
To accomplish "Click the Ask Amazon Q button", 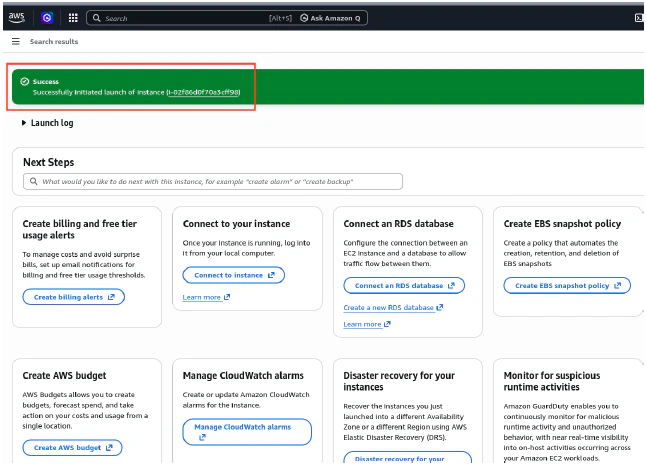I will 330,18.
